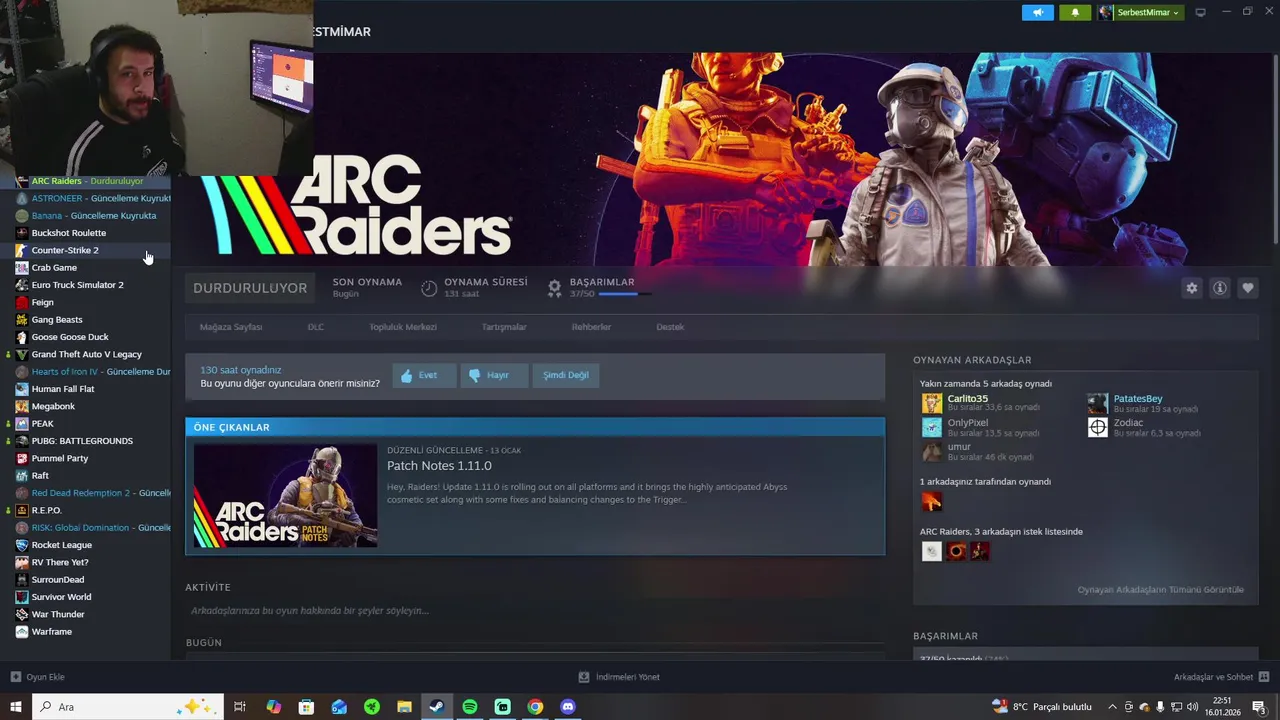
Task: Open friend PatatesBey's profile
Action: 1138,399
